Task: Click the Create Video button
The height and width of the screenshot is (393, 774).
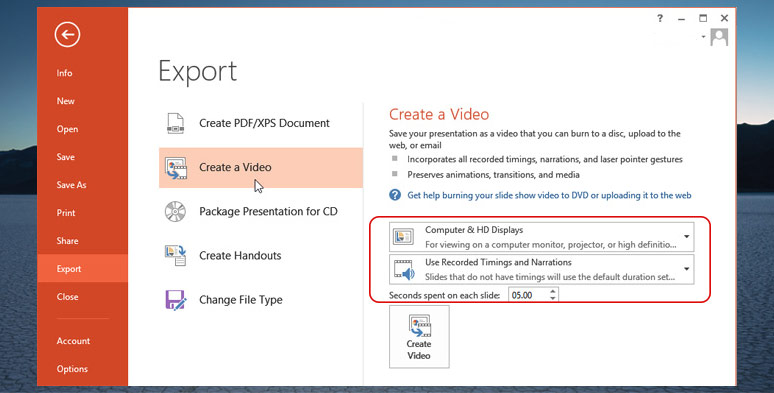Action: pyautogui.click(x=419, y=336)
